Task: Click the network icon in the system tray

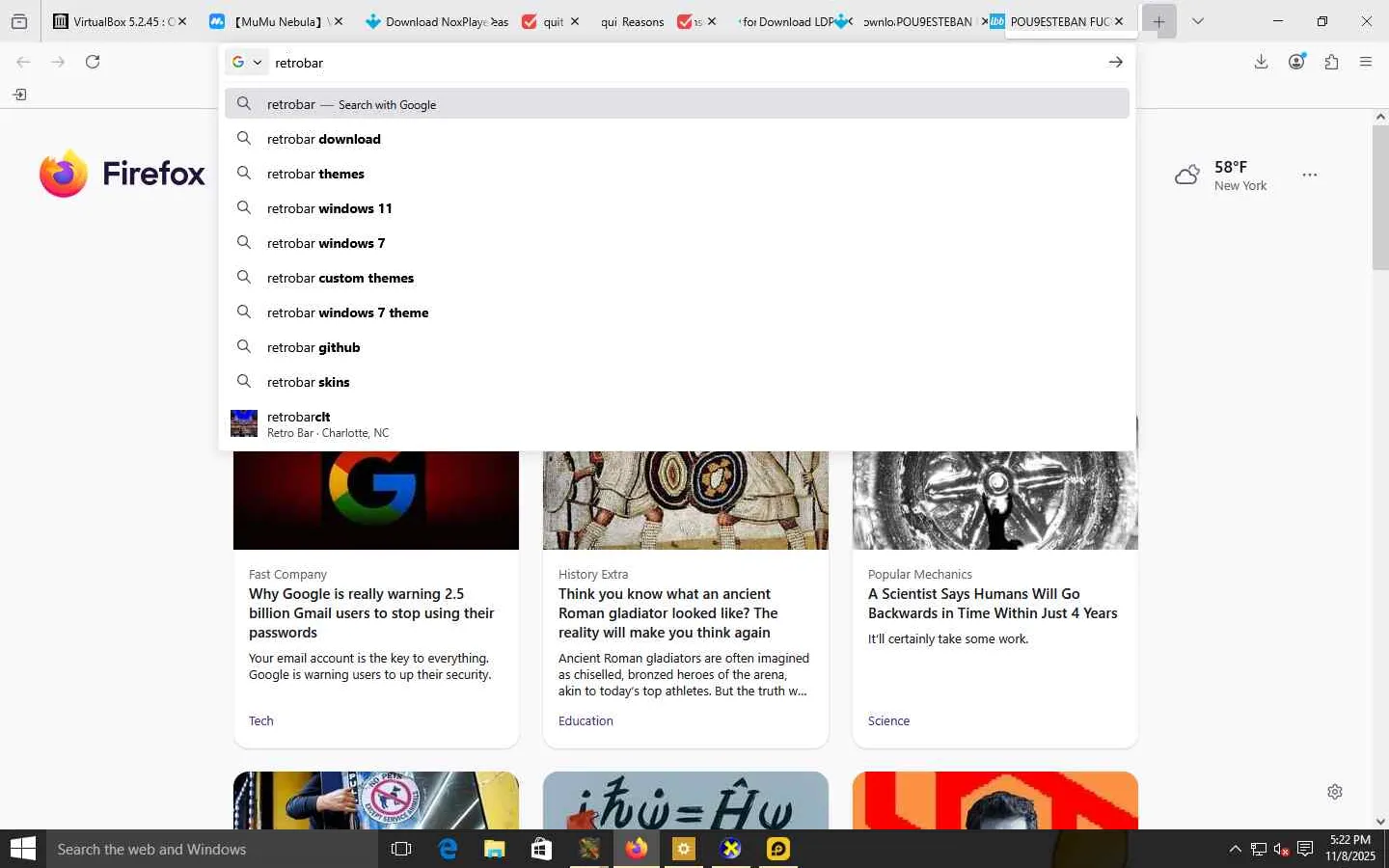Action: (x=1259, y=849)
